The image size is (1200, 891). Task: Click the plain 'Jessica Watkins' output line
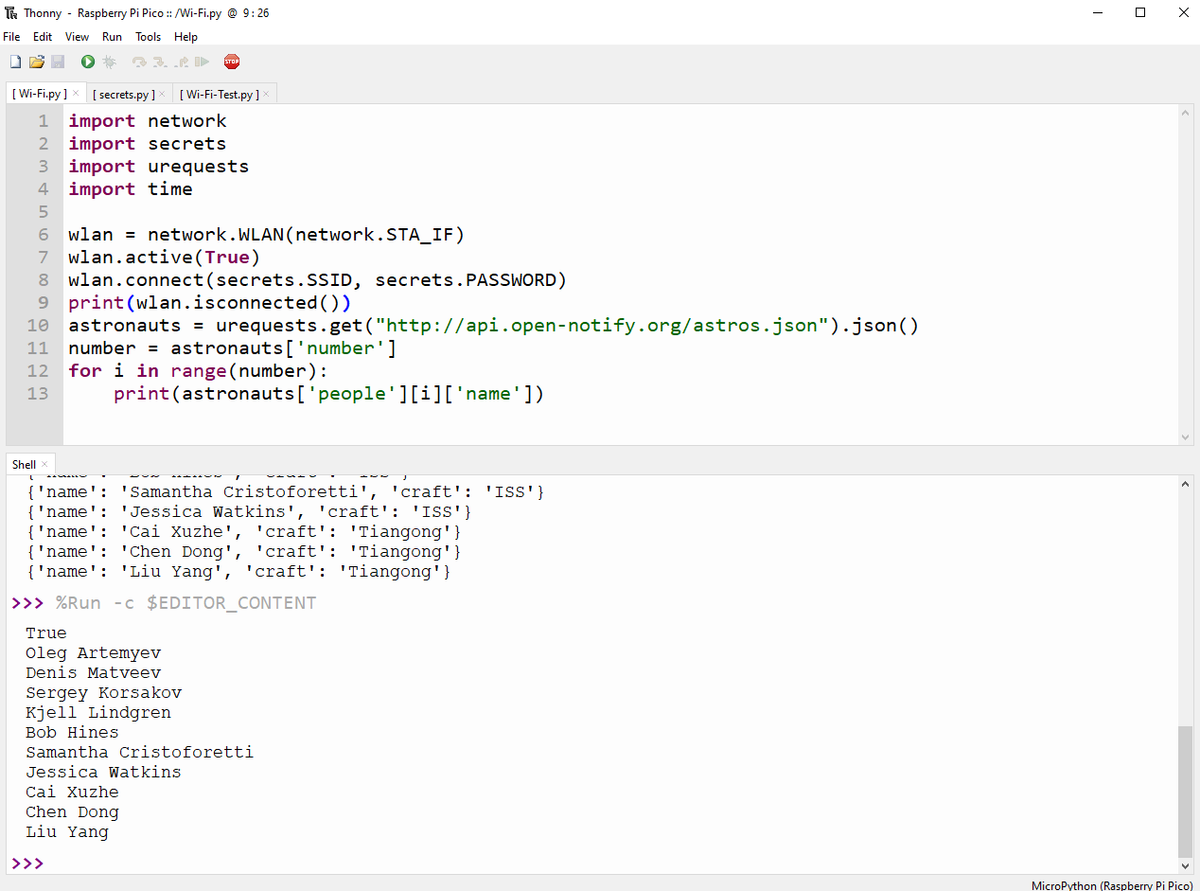click(104, 772)
